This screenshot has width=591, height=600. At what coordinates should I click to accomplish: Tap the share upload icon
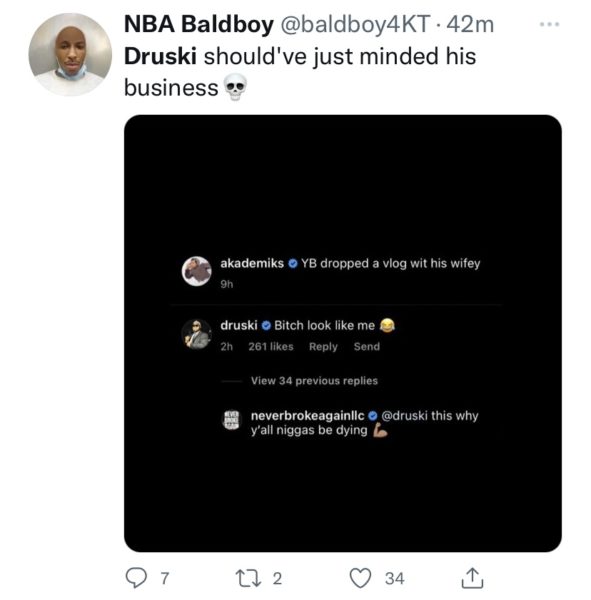[x=472, y=577]
